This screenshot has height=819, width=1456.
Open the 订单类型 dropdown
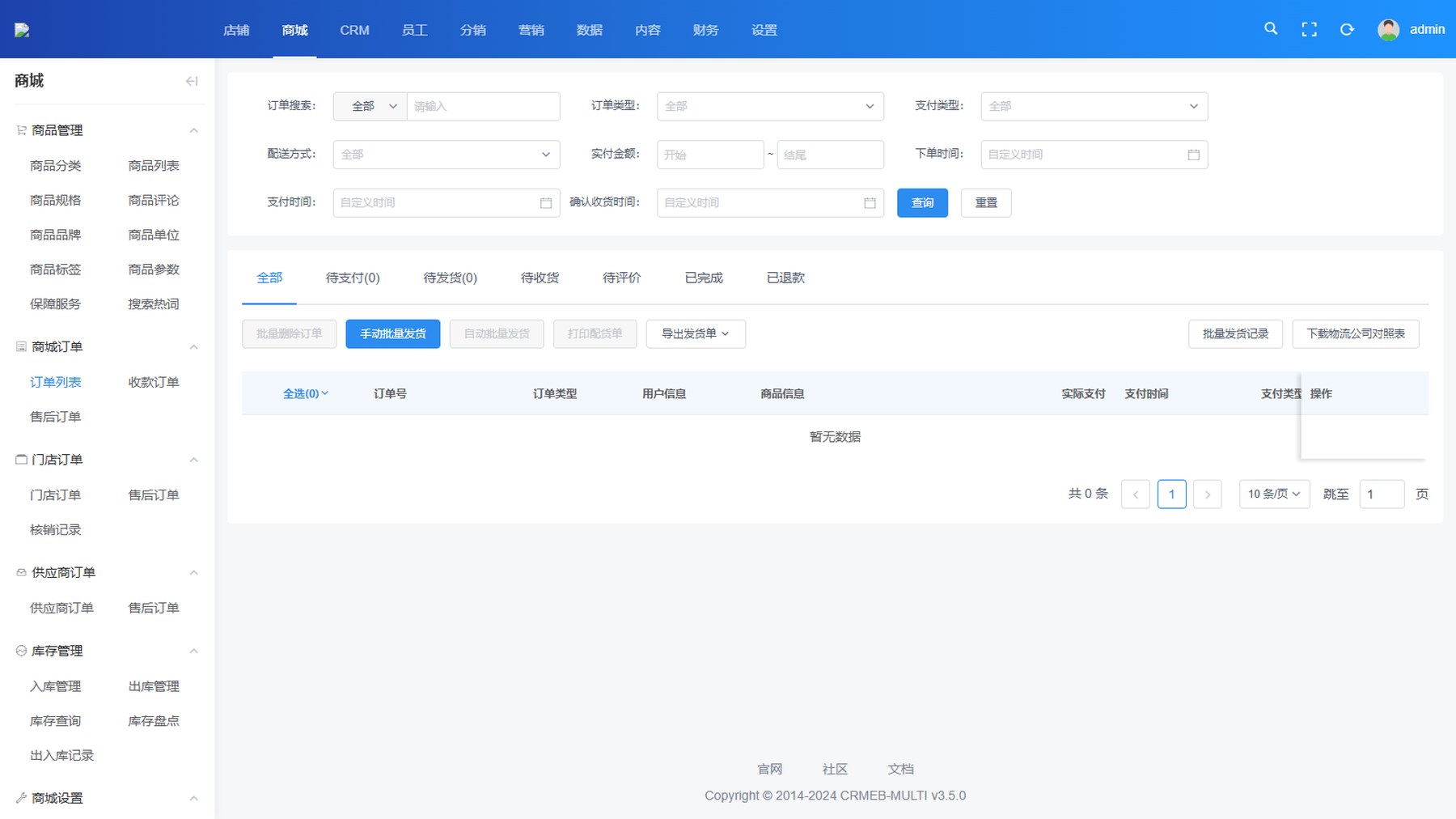(x=770, y=106)
